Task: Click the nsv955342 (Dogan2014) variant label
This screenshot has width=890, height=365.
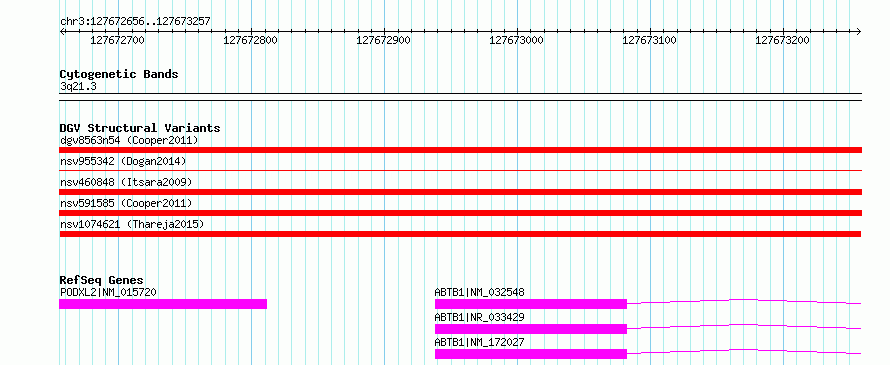Action: [123, 161]
